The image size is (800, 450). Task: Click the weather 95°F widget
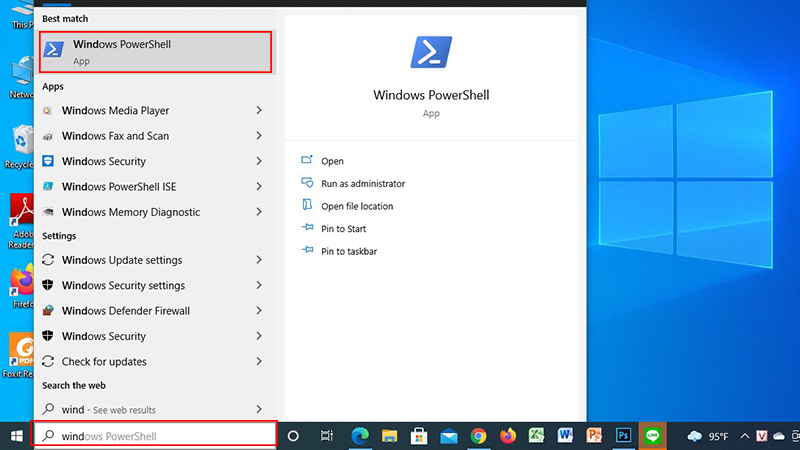[708, 436]
